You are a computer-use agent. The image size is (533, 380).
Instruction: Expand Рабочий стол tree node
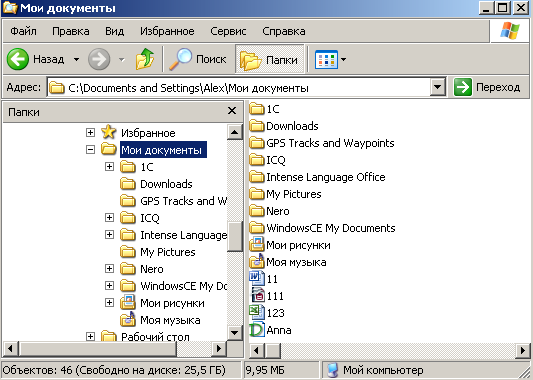point(90,336)
